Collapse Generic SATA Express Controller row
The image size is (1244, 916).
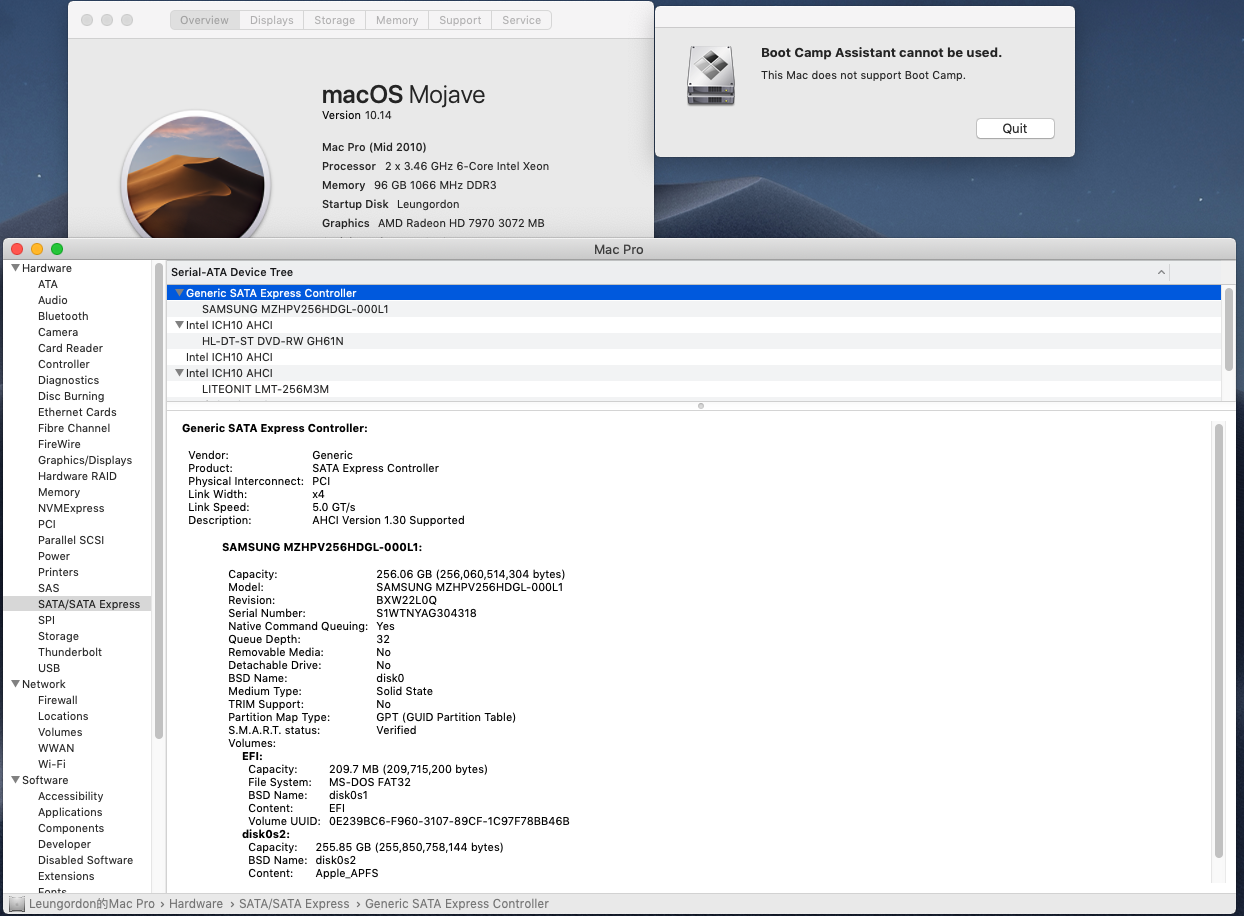[179, 293]
